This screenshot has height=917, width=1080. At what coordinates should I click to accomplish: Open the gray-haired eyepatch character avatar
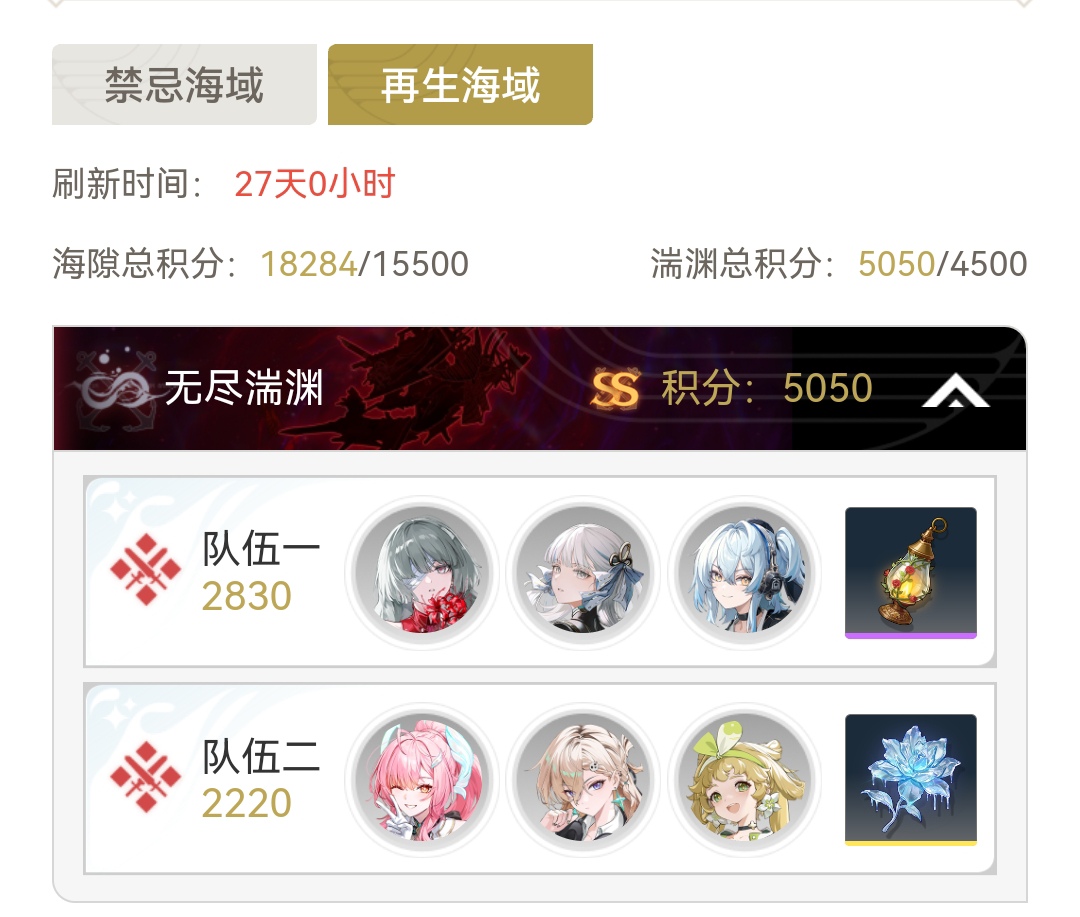pos(422,573)
